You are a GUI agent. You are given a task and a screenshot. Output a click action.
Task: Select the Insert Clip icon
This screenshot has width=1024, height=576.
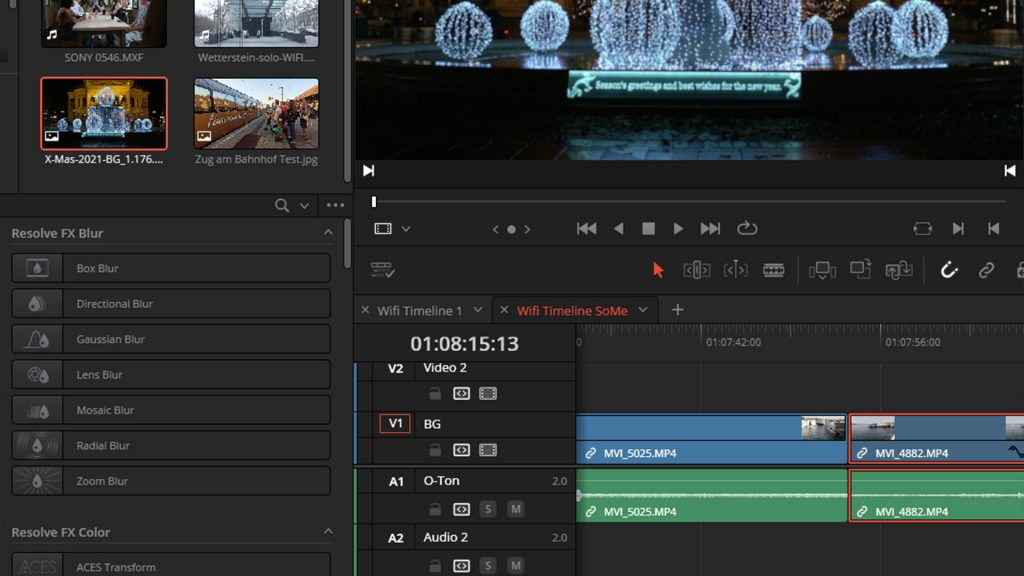pos(821,270)
